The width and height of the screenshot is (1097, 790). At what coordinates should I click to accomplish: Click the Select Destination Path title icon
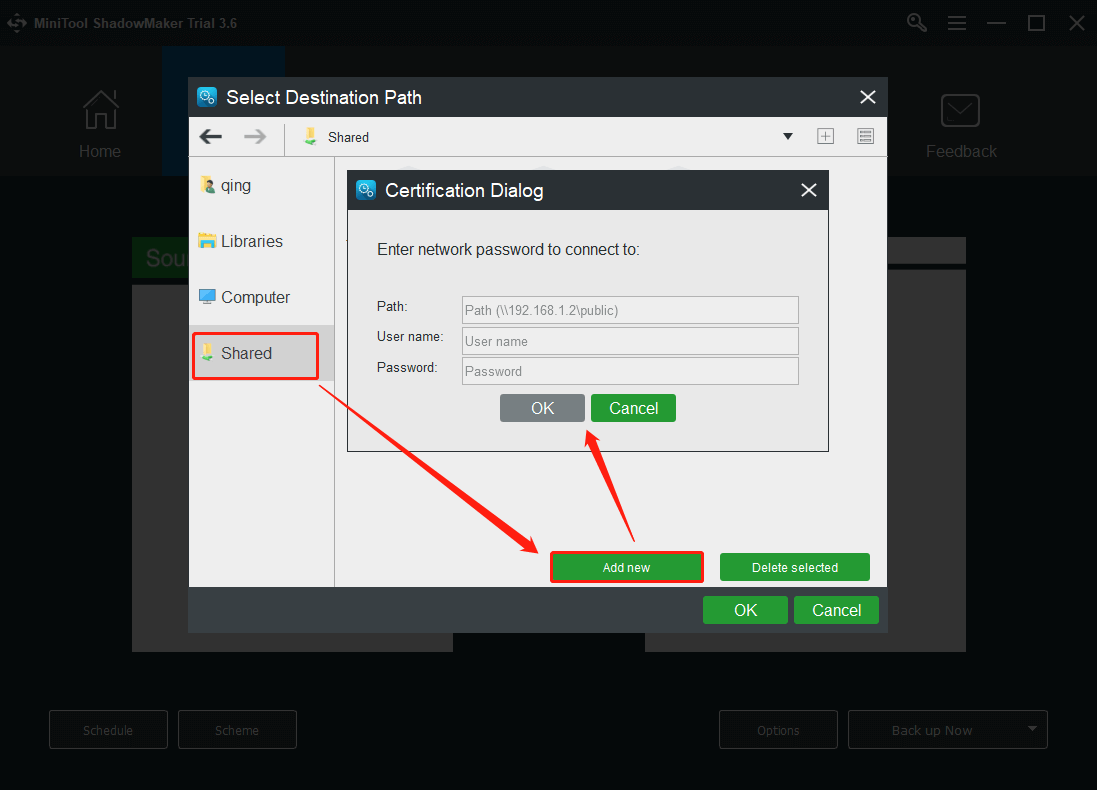[x=207, y=97]
